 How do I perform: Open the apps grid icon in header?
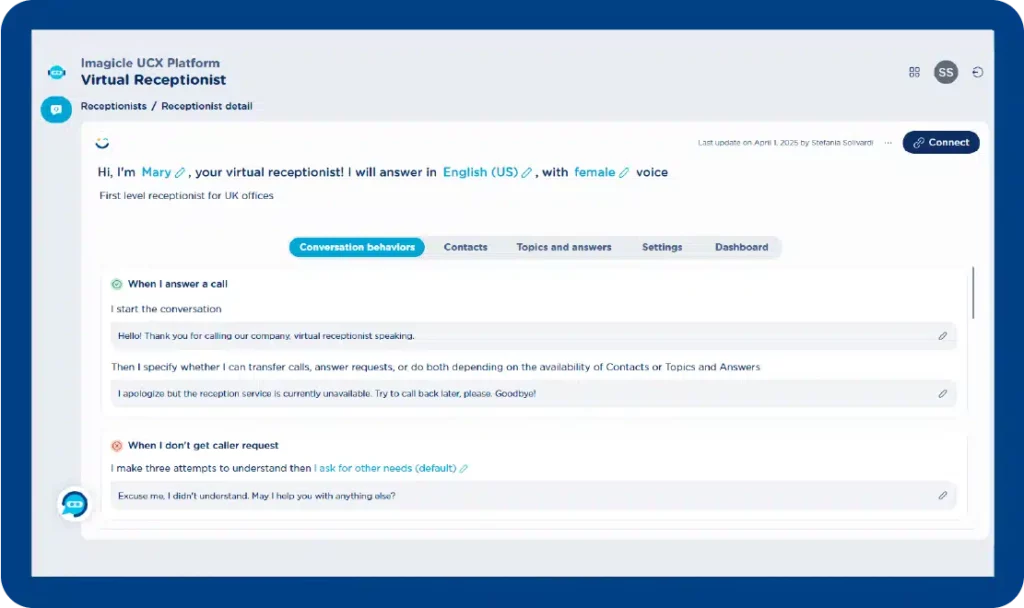pos(914,71)
